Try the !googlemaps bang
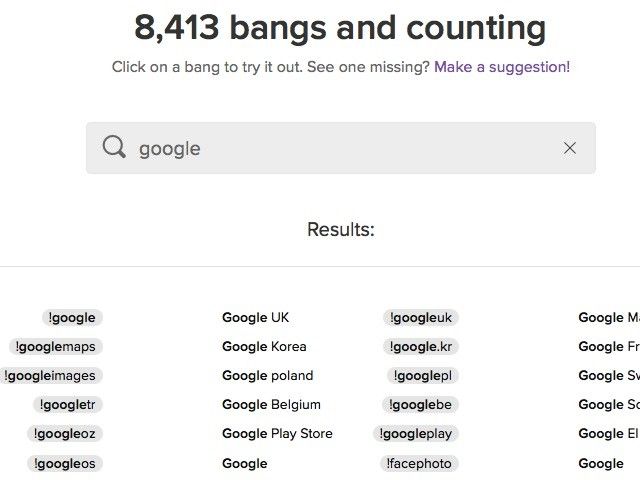 [x=56, y=347]
